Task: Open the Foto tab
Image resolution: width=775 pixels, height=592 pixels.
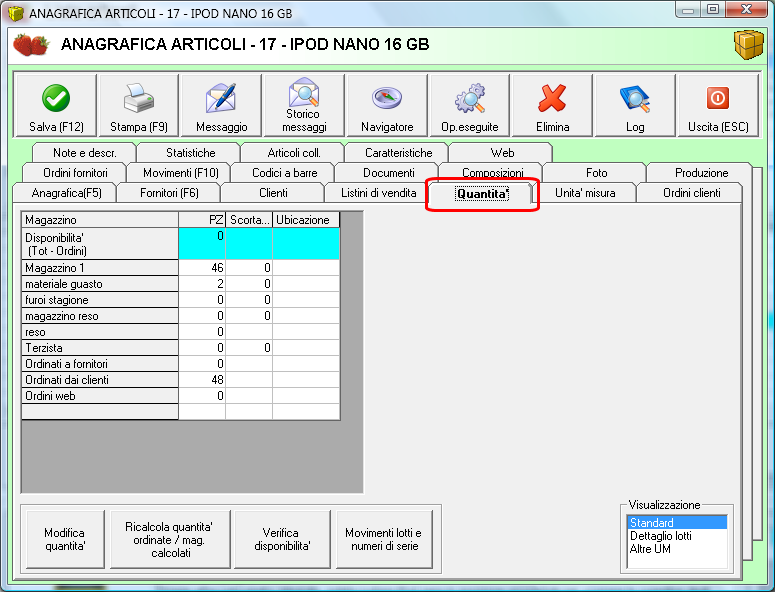Action: [597, 172]
